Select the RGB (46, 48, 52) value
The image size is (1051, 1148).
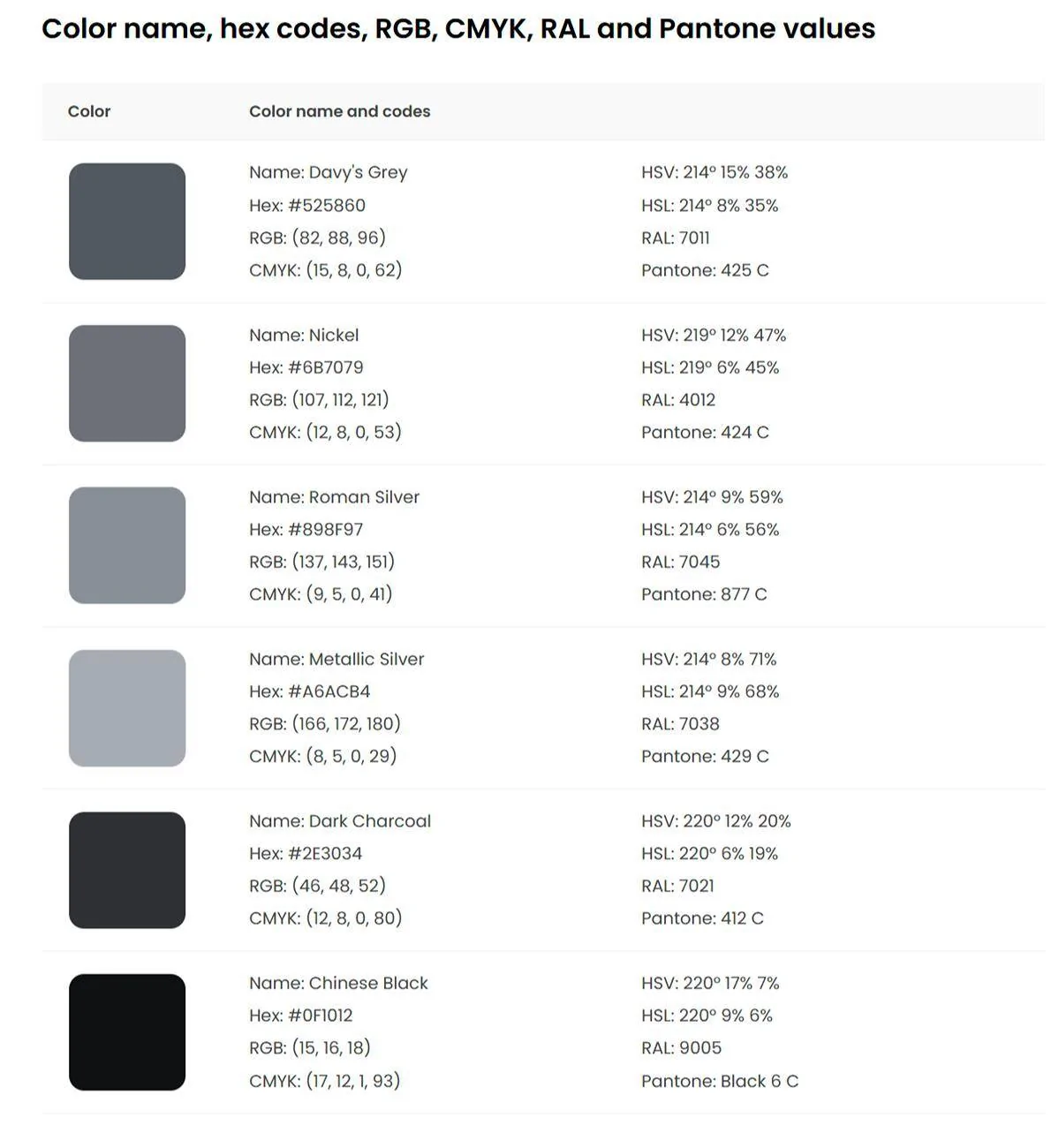click(x=318, y=886)
